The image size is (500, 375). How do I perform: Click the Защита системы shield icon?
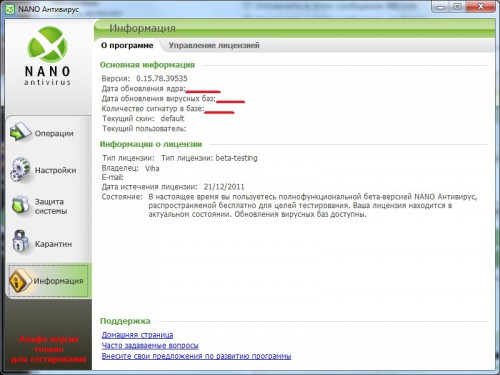pyautogui.click(x=20, y=206)
